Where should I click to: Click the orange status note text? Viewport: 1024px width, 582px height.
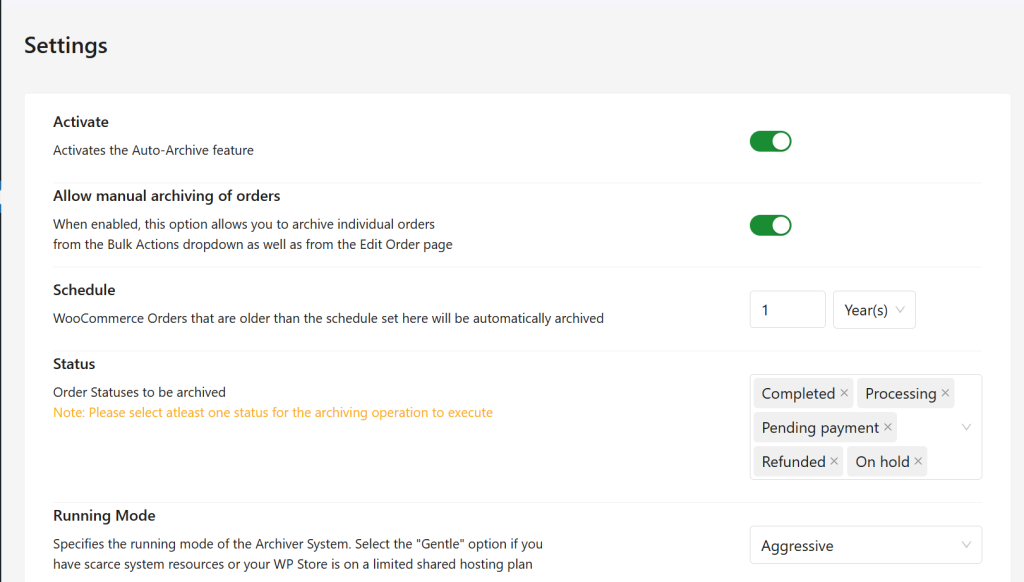coord(272,412)
